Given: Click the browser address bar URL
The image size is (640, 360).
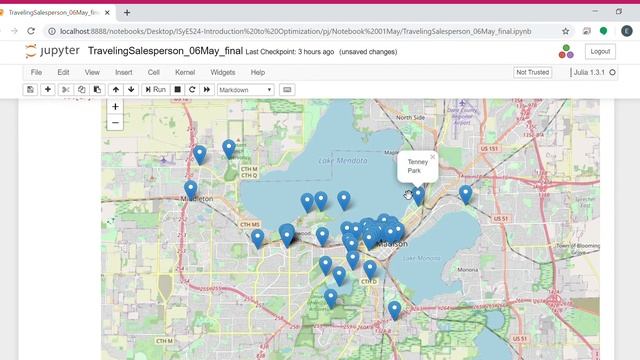Looking at the screenshot, I should pyautogui.click(x=296, y=31).
